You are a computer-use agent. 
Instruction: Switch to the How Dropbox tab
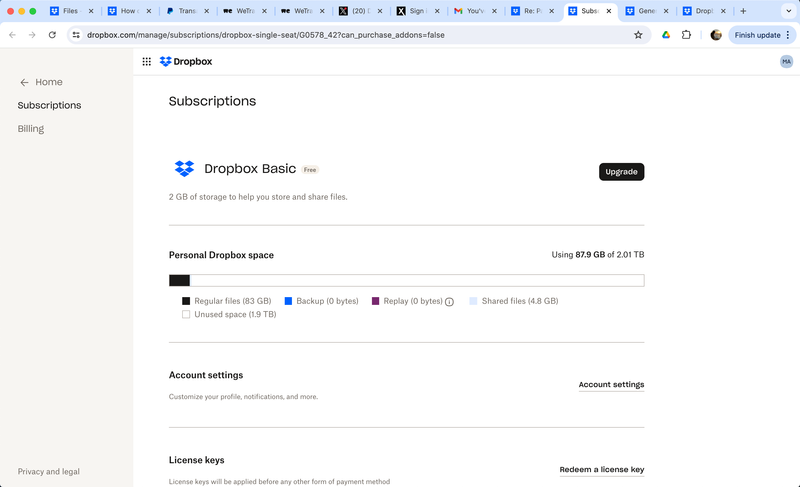pos(128,11)
